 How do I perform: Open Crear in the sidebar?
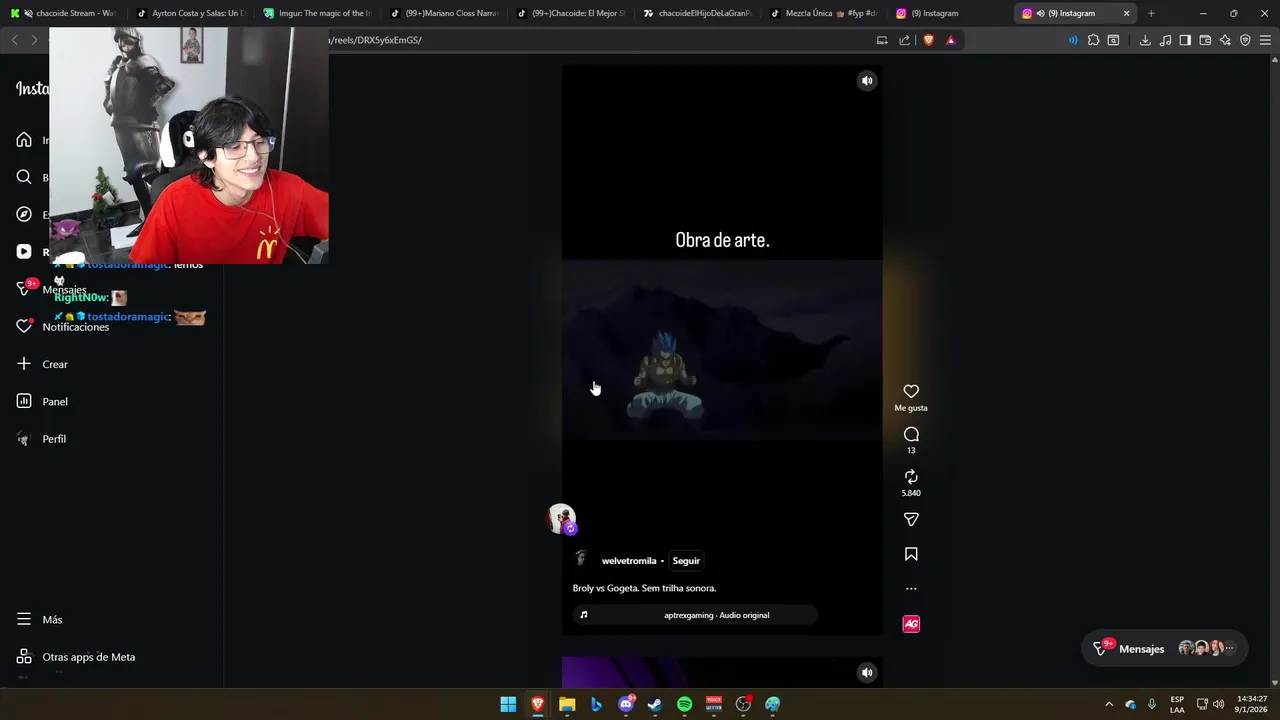pos(42,364)
